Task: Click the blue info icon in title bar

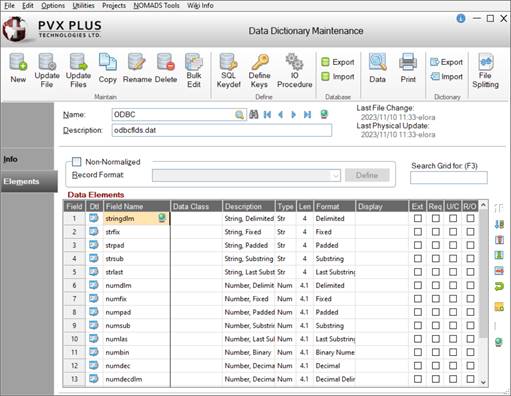Action: pos(461,19)
